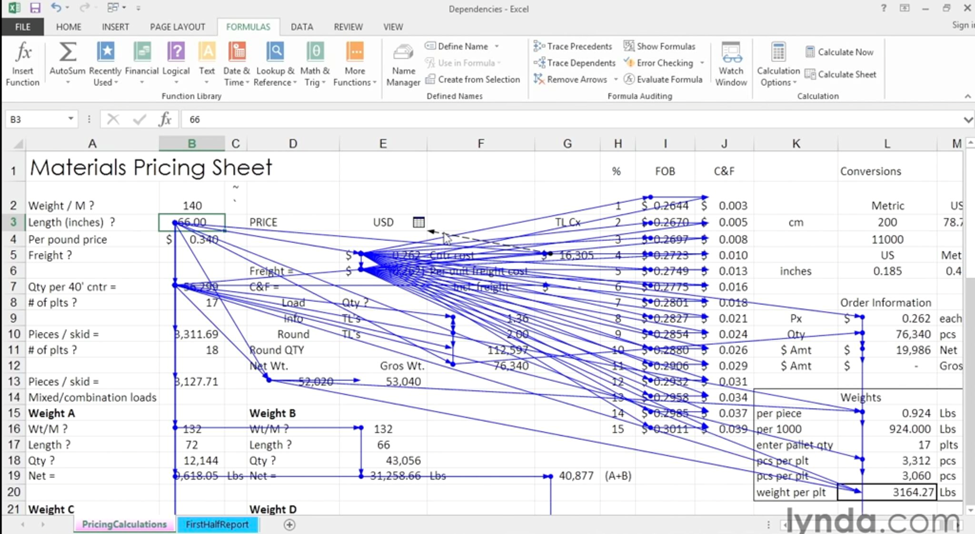This screenshot has height=537, width=979.
Task: Open Recently Used functions
Action: tap(105, 64)
